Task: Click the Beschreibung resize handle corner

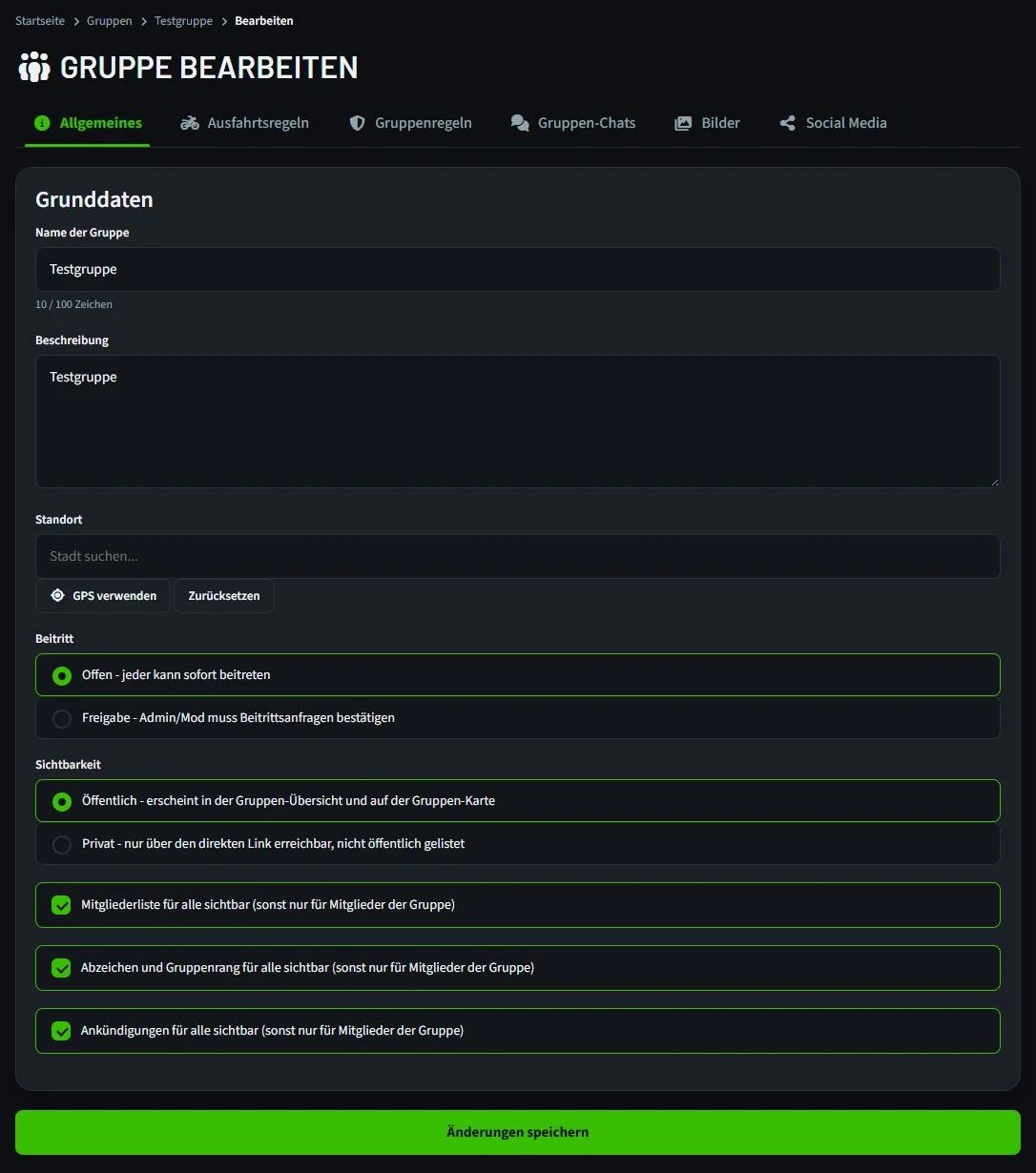Action: point(995,483)
